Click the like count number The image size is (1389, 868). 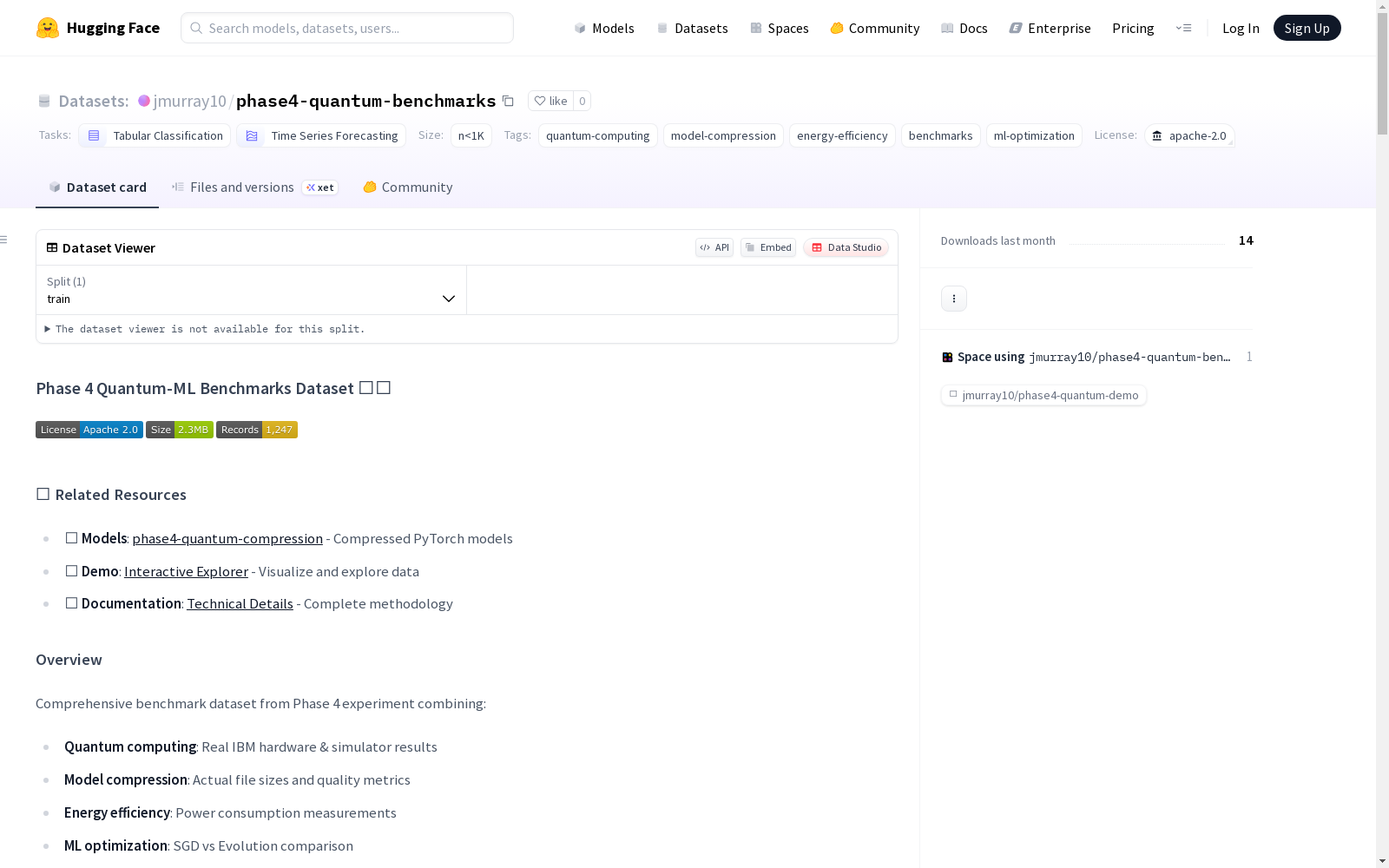[x=583, y=101]
